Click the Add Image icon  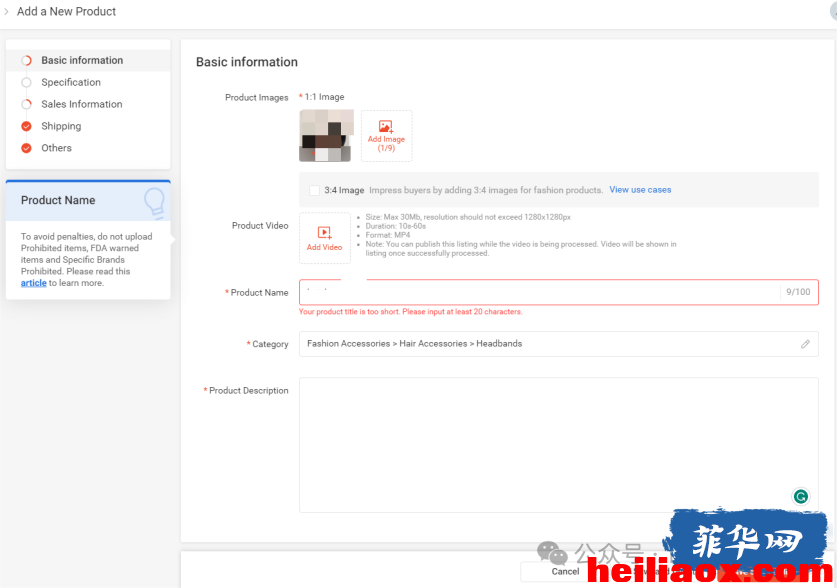coord(386,127)
